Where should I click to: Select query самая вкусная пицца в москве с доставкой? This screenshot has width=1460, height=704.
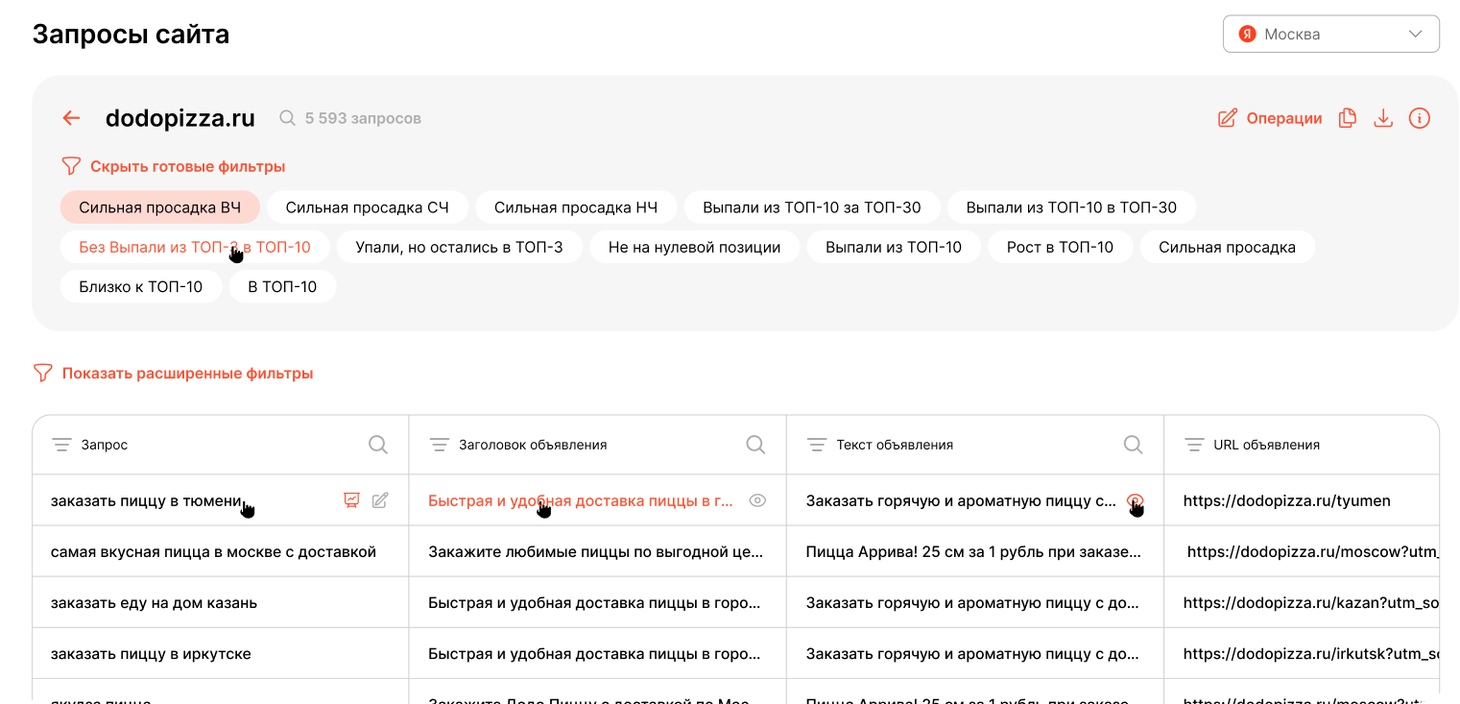(213, 551)
